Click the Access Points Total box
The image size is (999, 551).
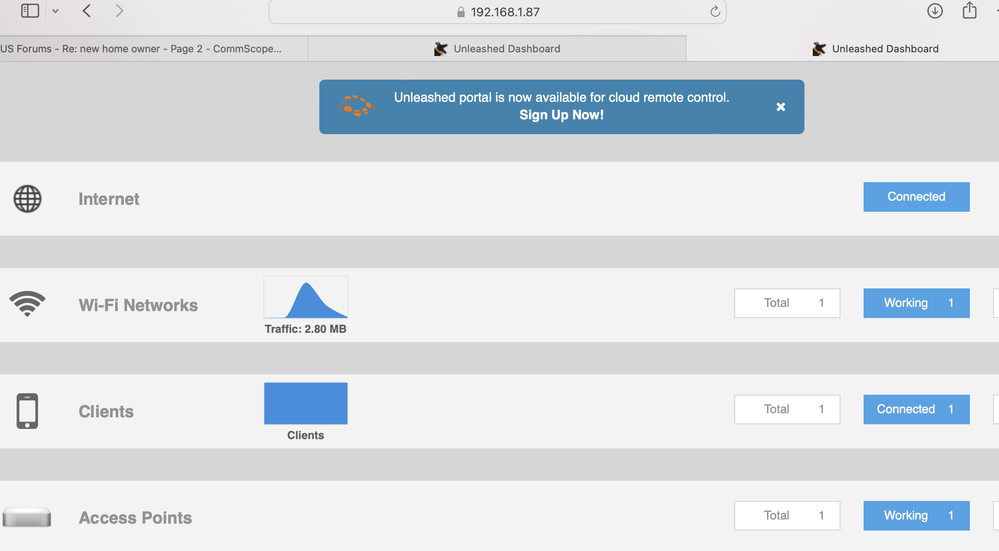click(x=787, y=516)
